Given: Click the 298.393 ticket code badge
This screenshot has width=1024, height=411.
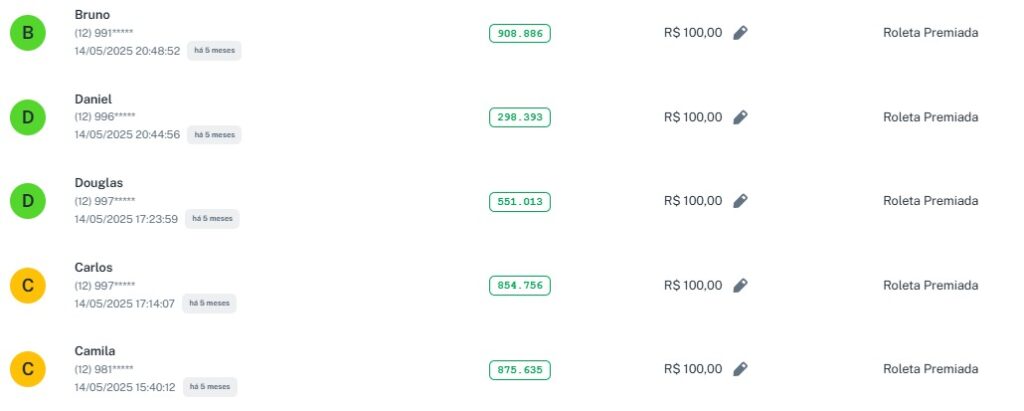Looking at the screenshot, I should (x=520, y=117).
